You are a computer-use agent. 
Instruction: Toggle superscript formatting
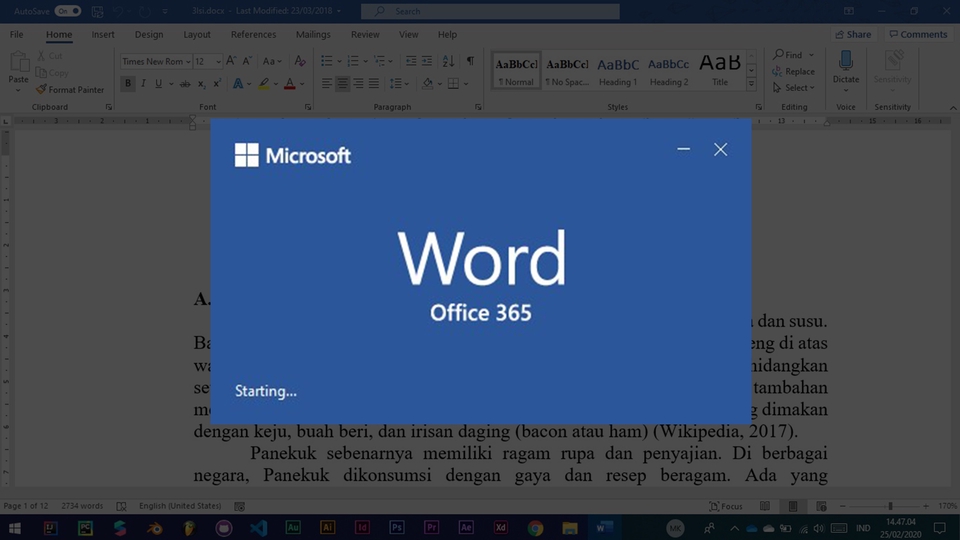coord(217,84)
